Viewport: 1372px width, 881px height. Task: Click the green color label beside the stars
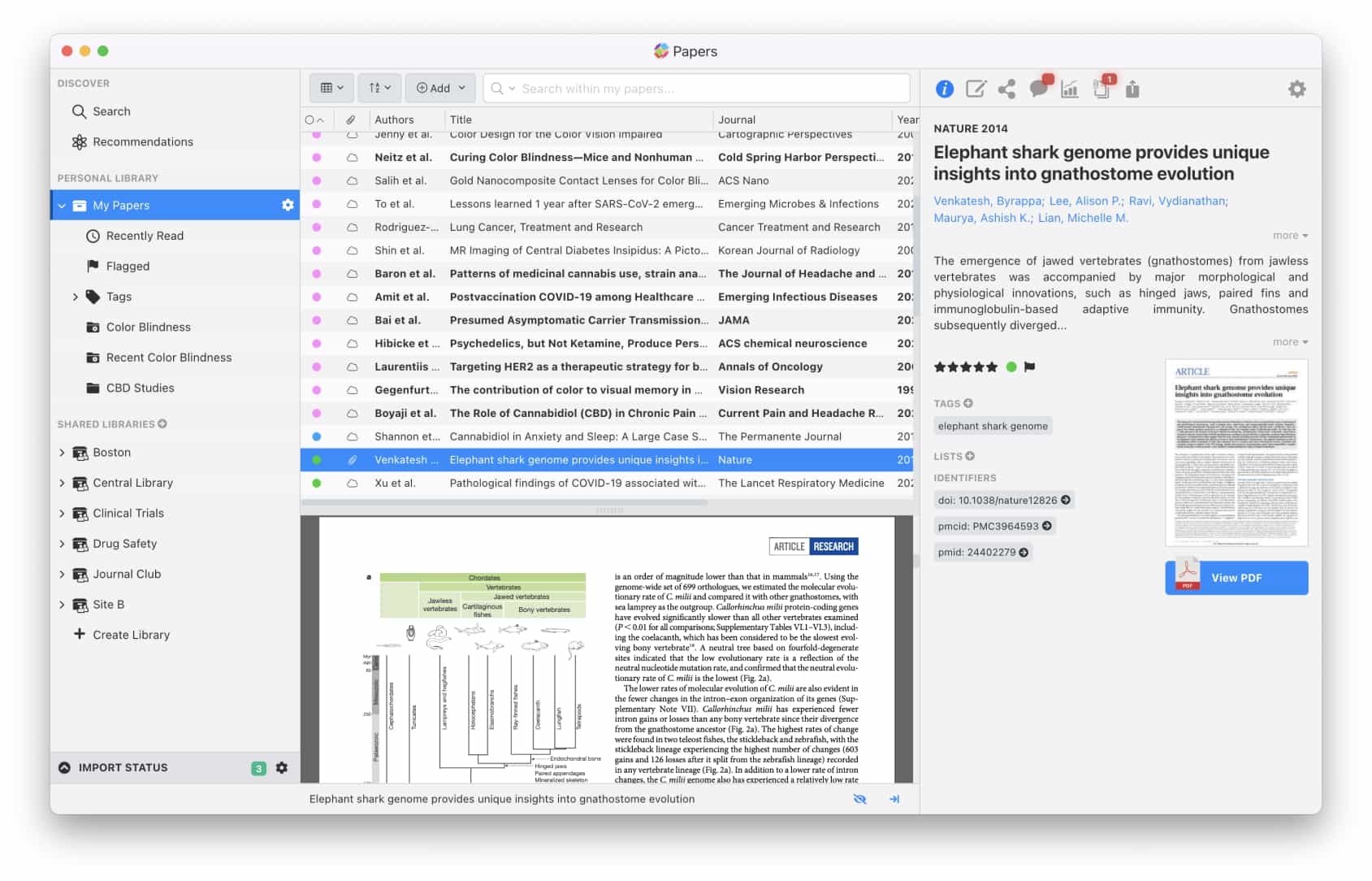click(x=1011, y=367)
